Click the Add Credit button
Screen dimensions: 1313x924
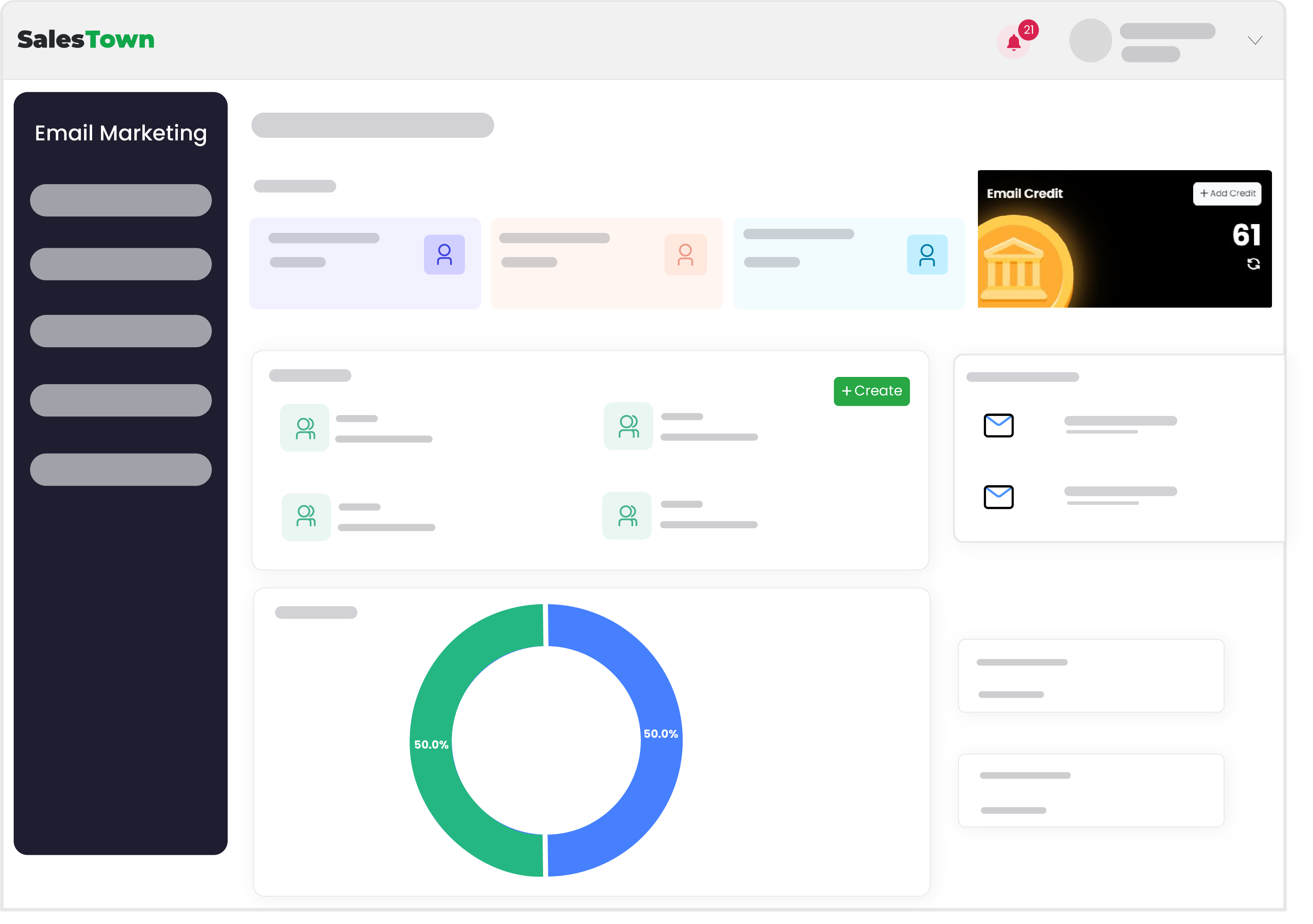pyautogui.click(x=1227, y=193)
